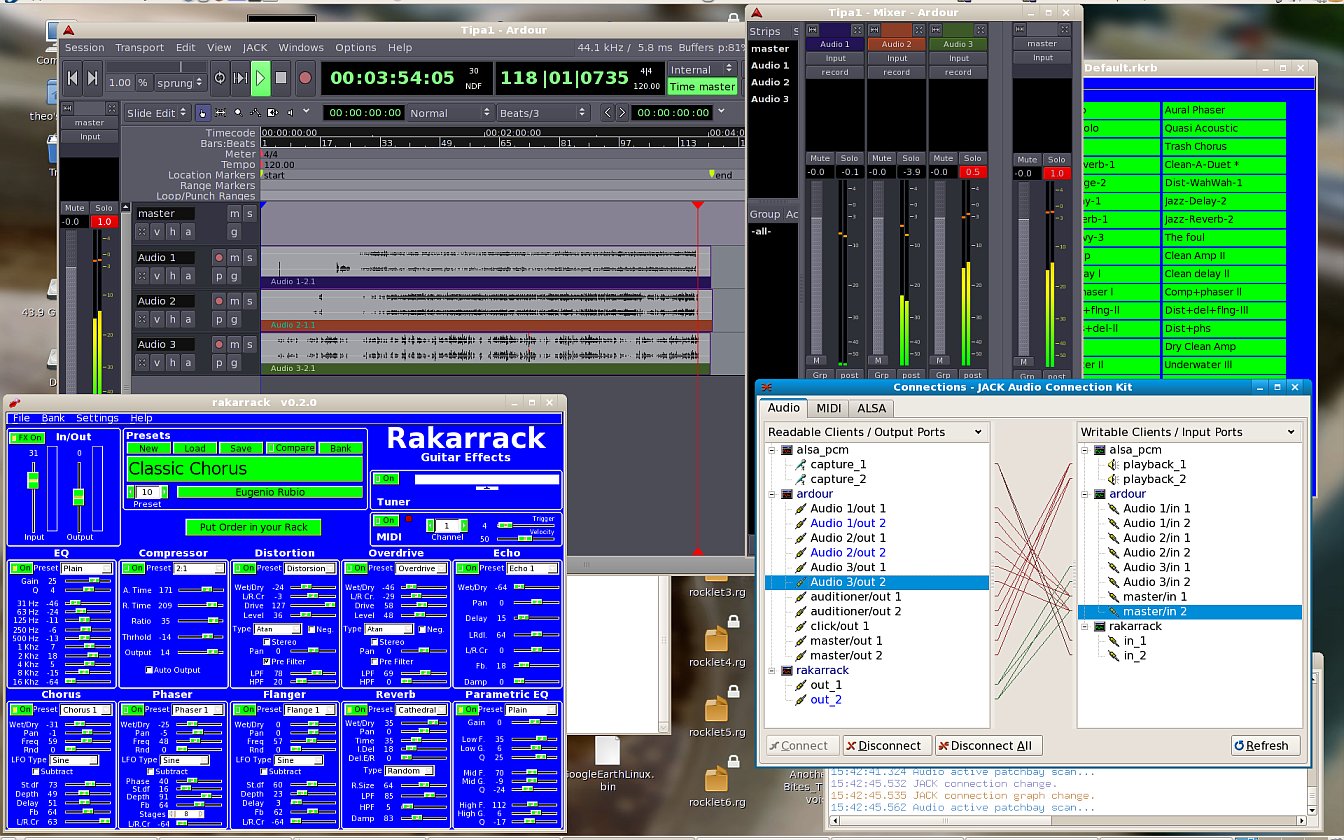1344x840 pixels.
Task: Open Ardour Session menu
Action: tap(84, 47)
